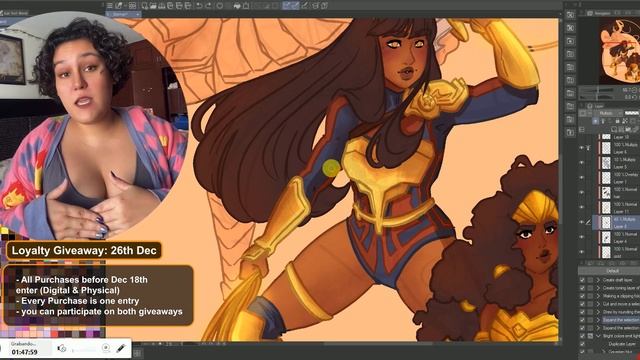This screenshot has height=360, width=640.
Task: Hide Layer 6 with its eye icon
Action: pyautogui.click(x=581, y=147)
